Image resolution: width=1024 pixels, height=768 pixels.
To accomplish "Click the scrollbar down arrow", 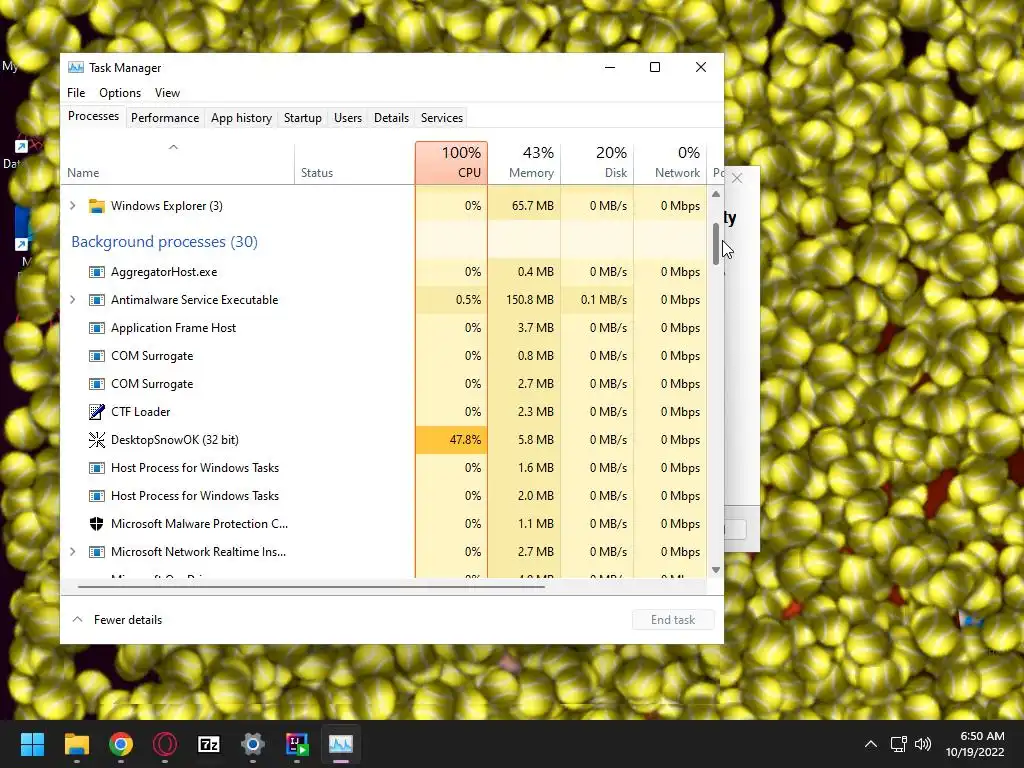I will (x=716, y=570).
